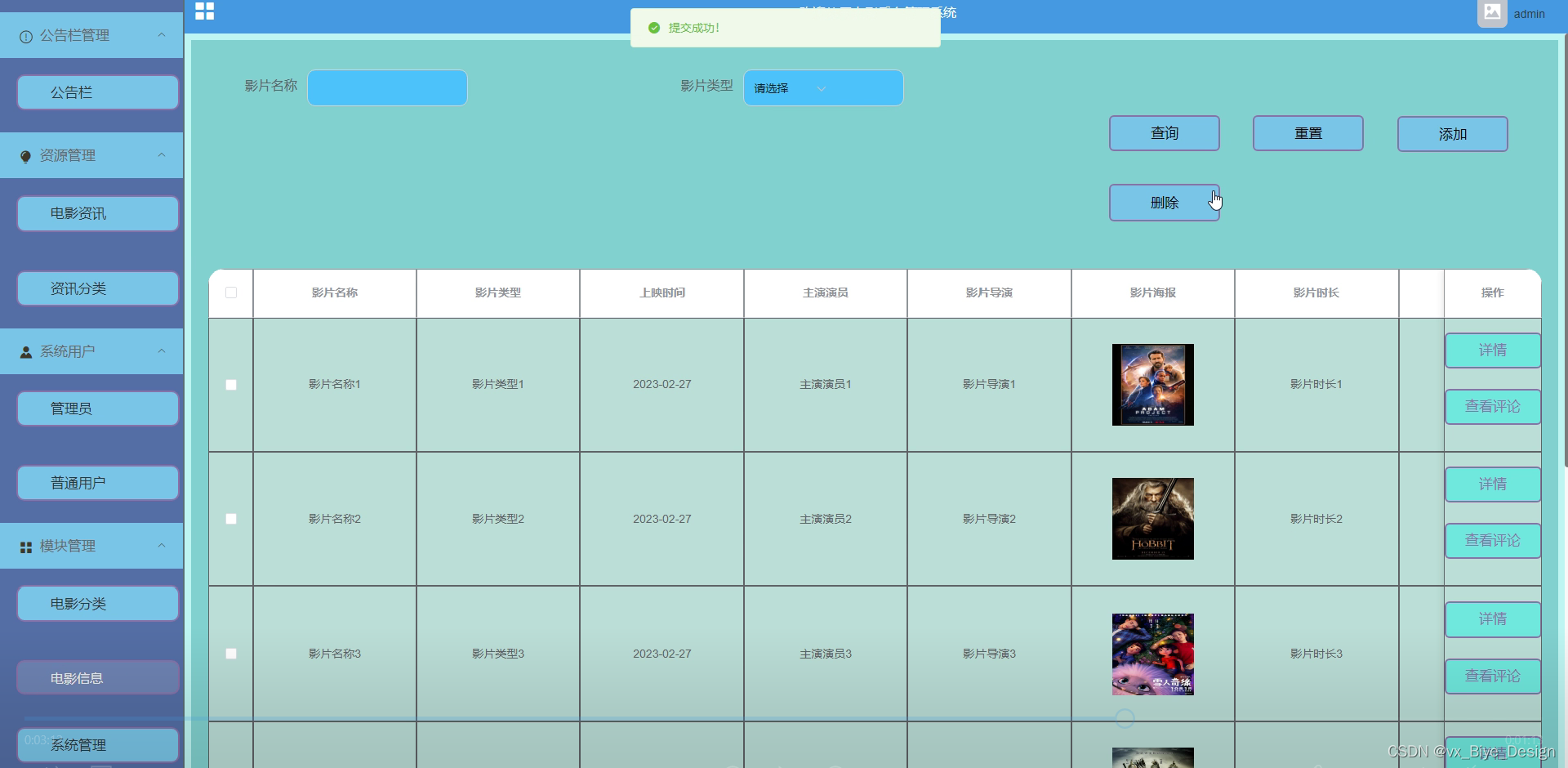Open 查看评论 for 影片名称1
This screenshot has height=768, width=1568.
[1493, 407]
